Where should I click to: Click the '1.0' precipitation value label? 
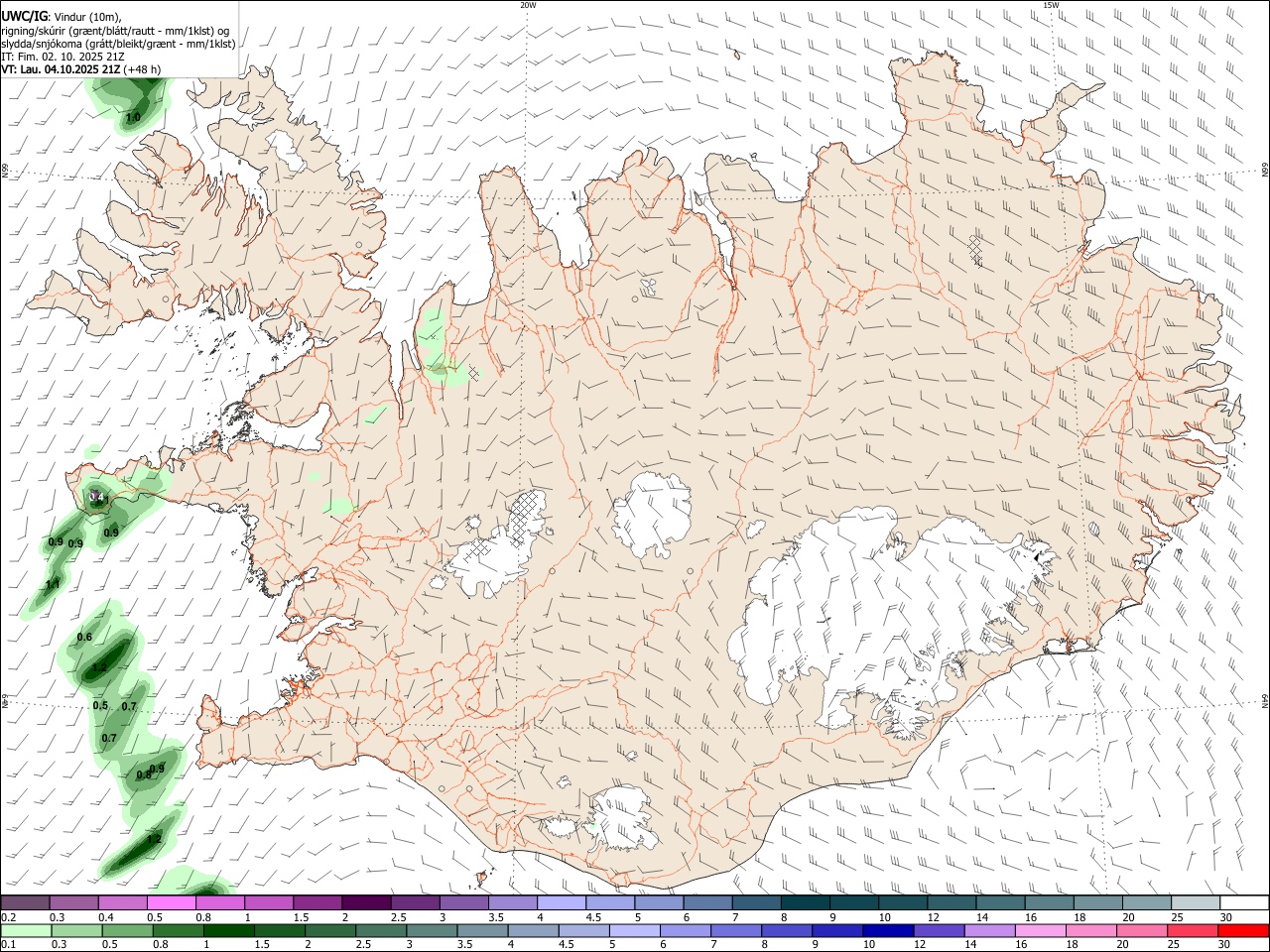tap(133, 118)
